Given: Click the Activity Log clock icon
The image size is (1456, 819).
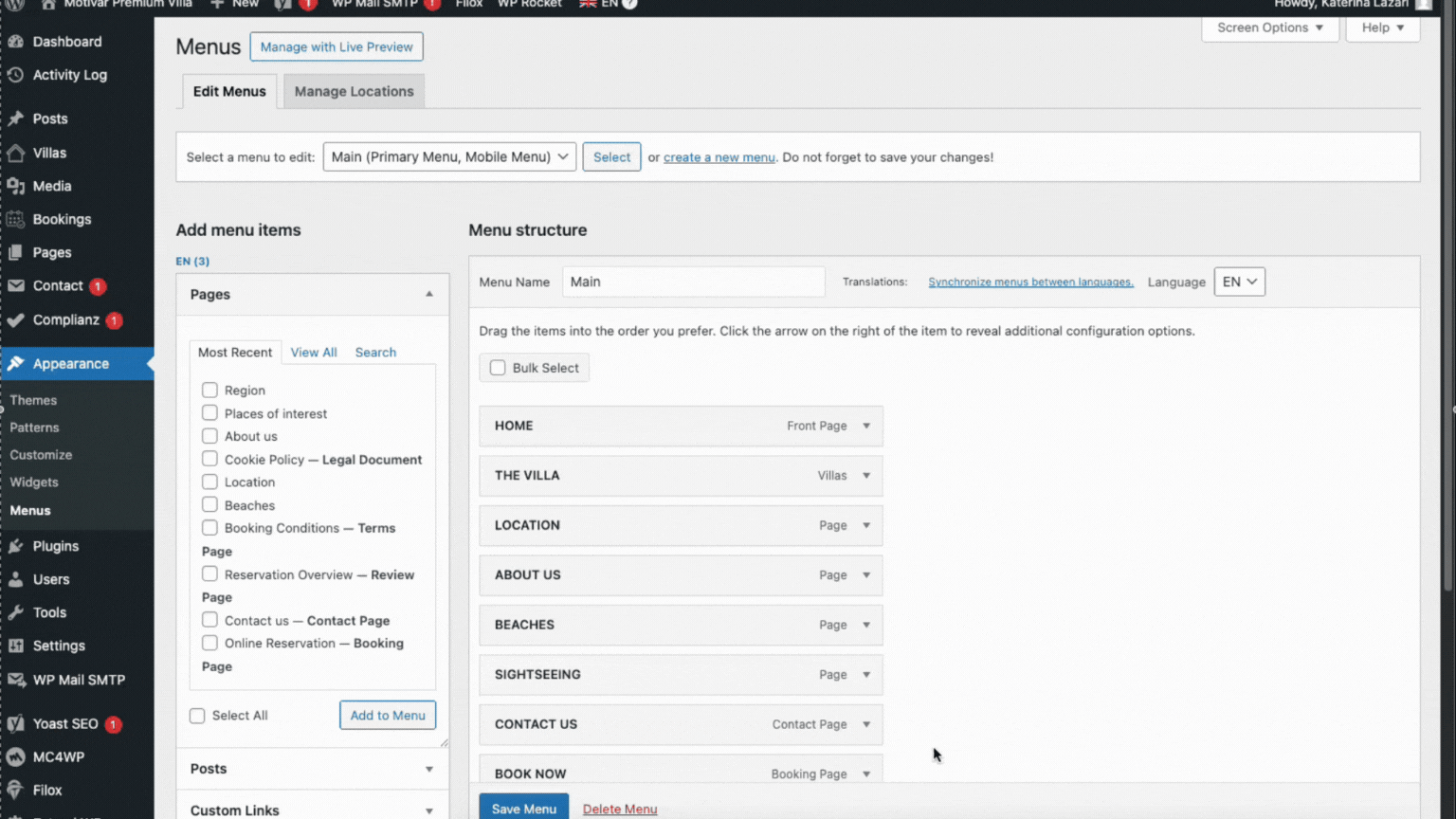Looking at the screenshot, I should pos(15,75).
